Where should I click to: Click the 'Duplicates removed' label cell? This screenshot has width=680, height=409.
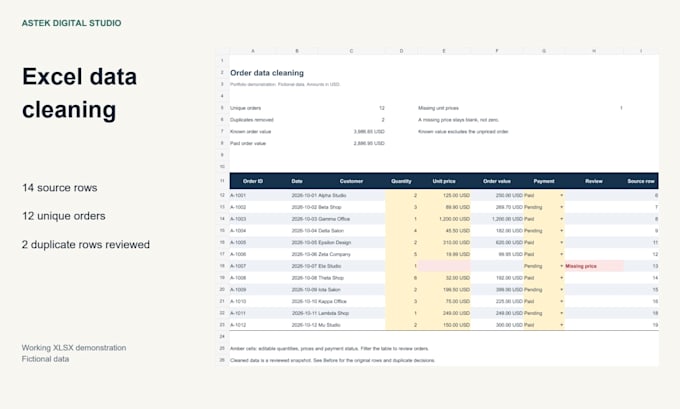pos(252,120)
